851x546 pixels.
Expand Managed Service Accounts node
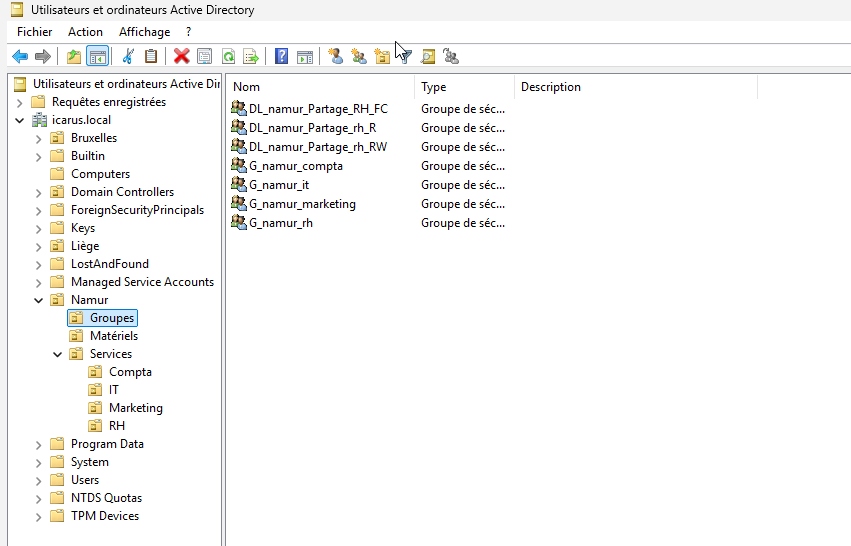pos(39,283)
